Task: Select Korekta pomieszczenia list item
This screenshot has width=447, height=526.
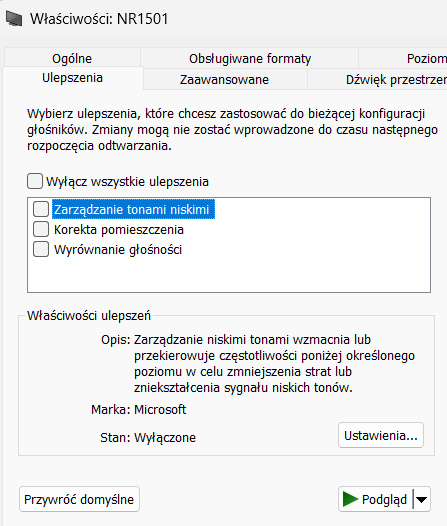Action: [119, 230]
